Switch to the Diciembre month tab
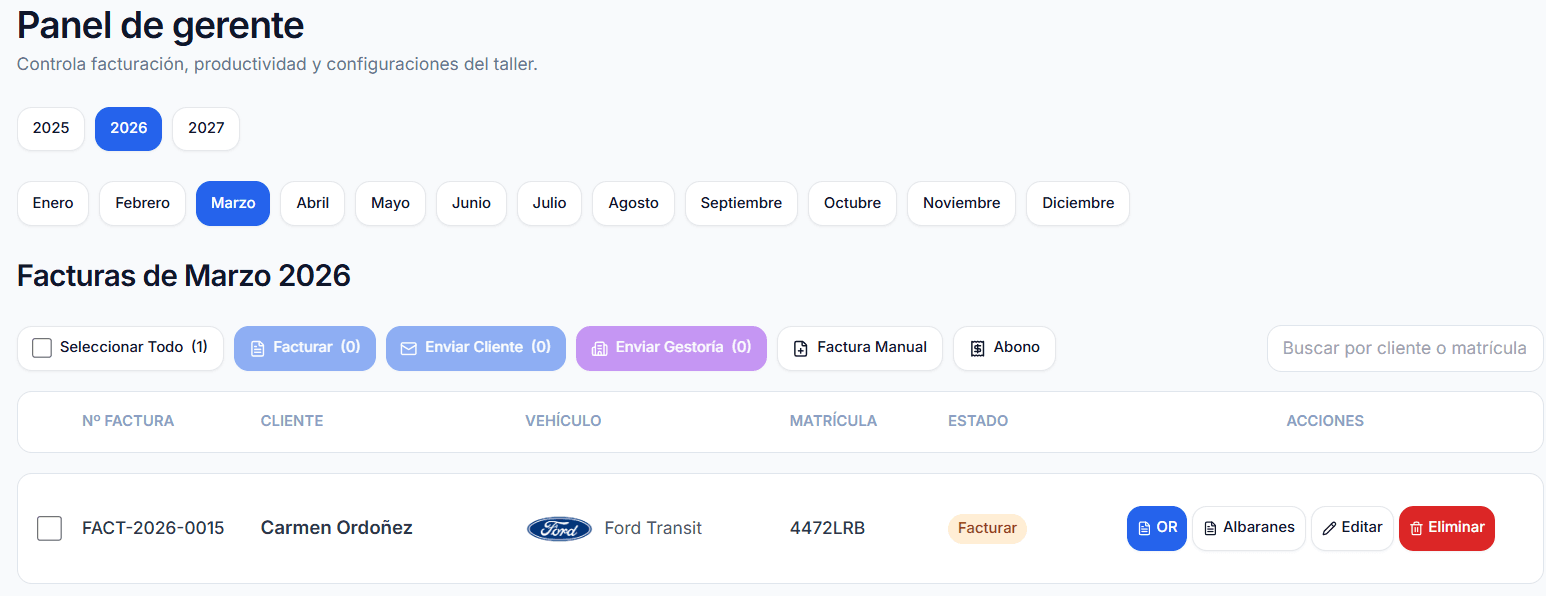This screenshot has height=596, width=1546. click(x=1077, y=203)
